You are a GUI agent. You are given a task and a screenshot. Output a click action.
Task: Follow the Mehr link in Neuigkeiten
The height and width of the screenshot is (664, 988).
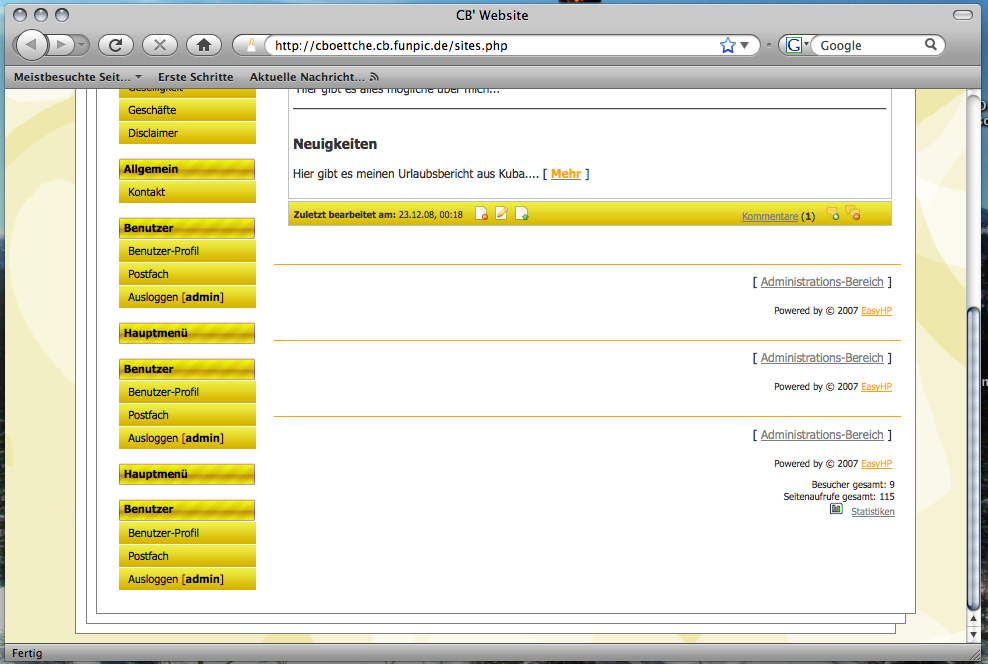click(x=566, y=174)
